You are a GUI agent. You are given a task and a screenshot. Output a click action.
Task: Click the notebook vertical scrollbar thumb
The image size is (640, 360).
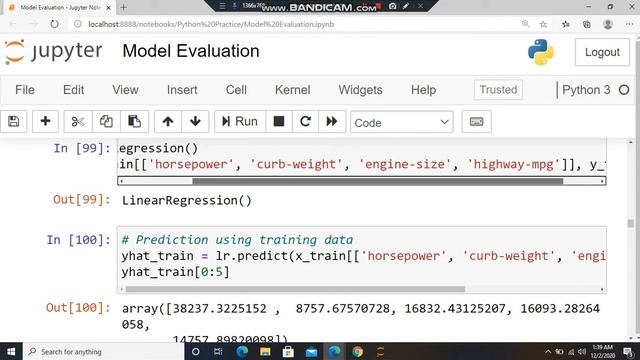631,223
